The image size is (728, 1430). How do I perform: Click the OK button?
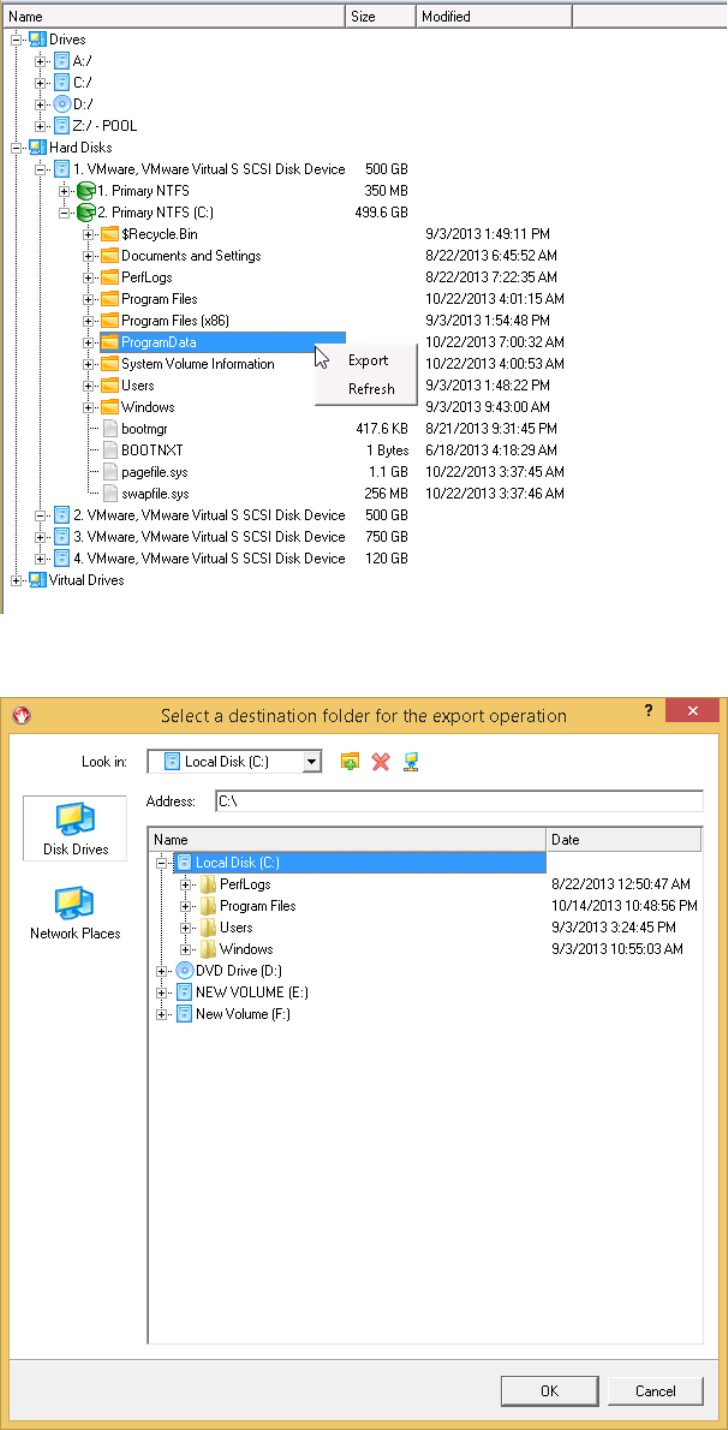pos(549,1390)
